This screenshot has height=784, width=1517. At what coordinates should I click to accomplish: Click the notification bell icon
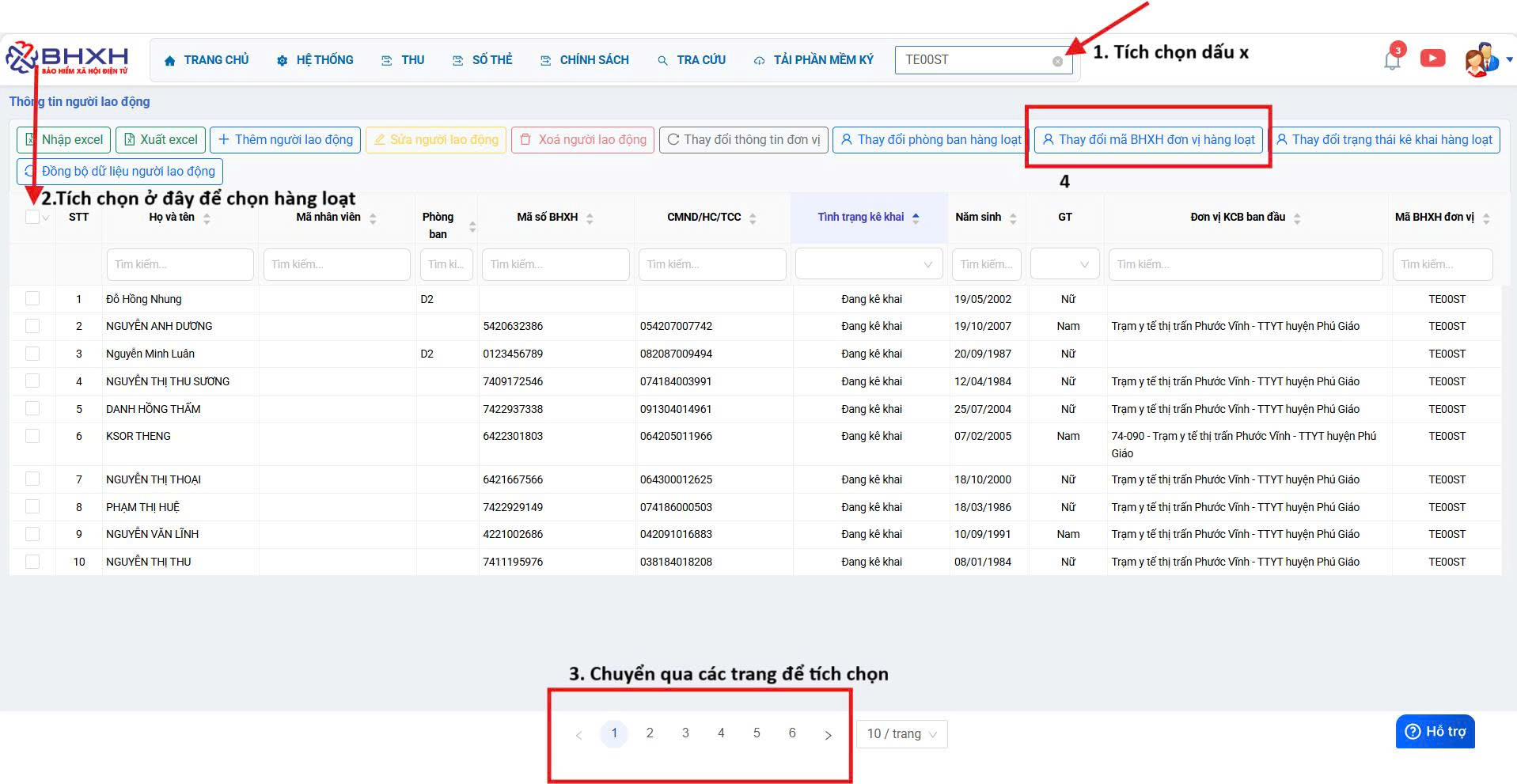click(1392, 60)
